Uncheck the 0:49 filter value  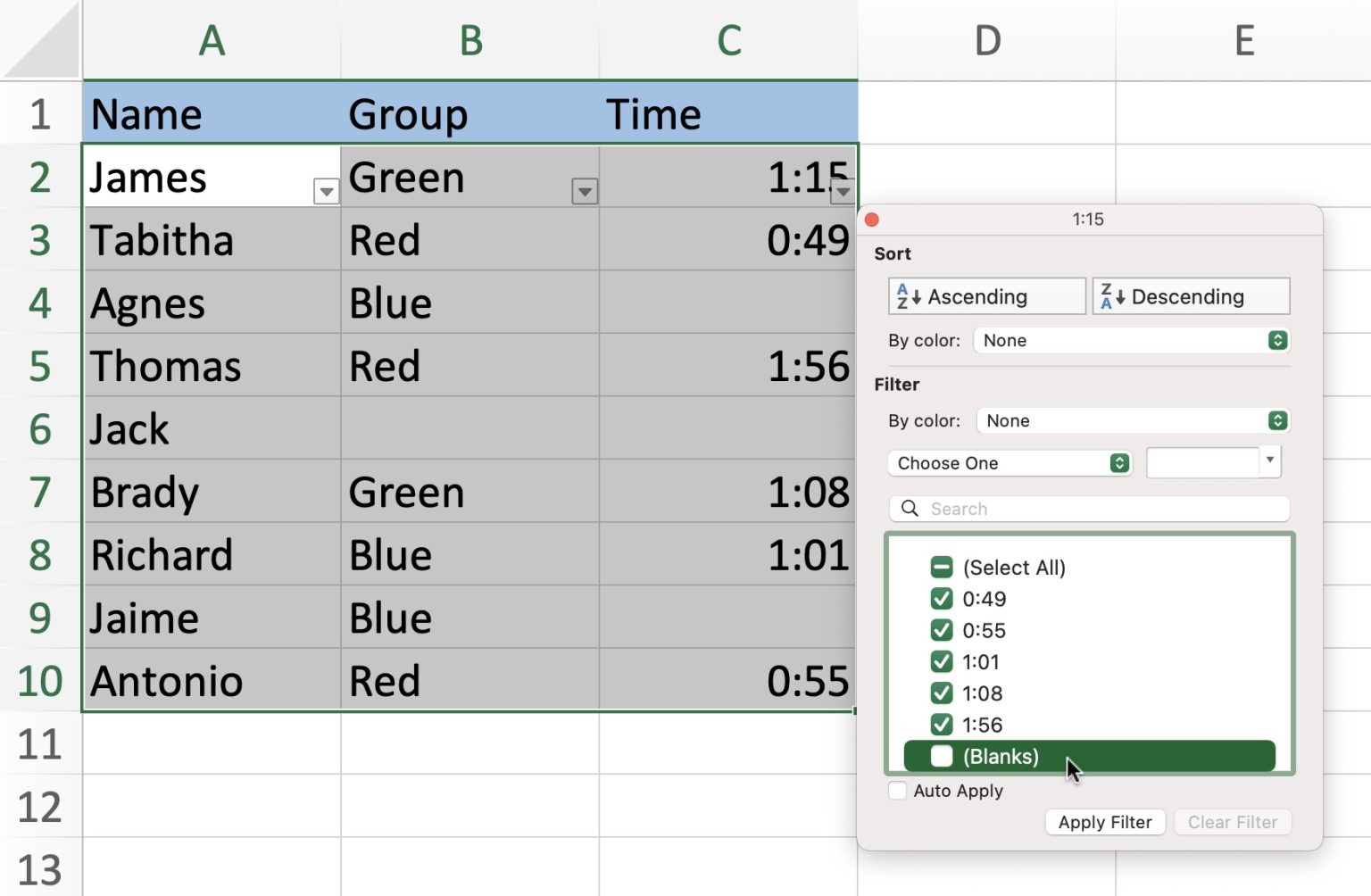tap(941, 599)
